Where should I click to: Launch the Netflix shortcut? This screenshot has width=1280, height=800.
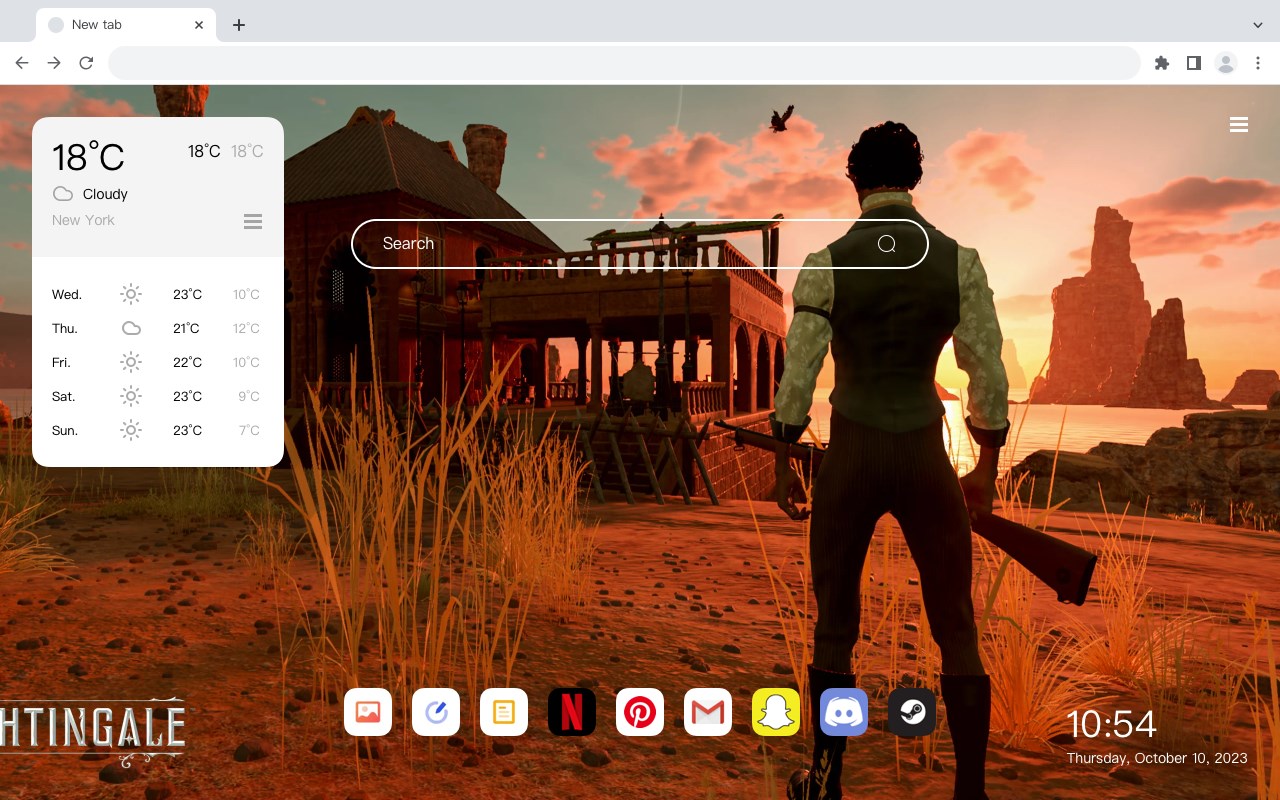(x=572, y=712)
